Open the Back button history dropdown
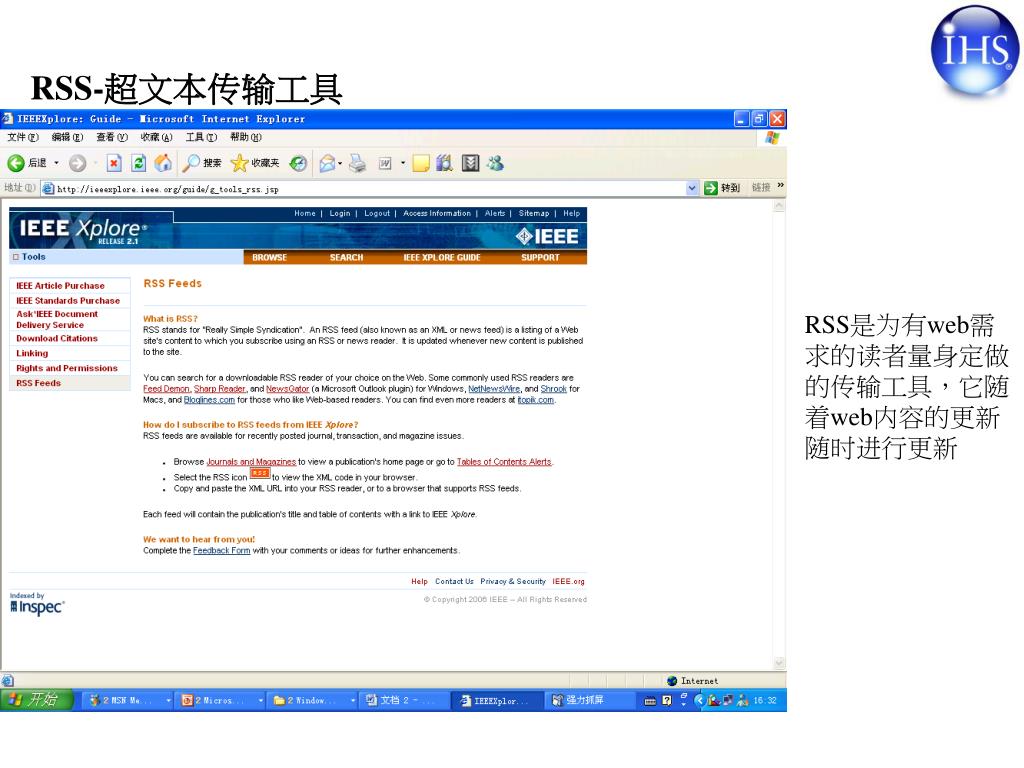1024x768 pixels. tap(56, 163)
